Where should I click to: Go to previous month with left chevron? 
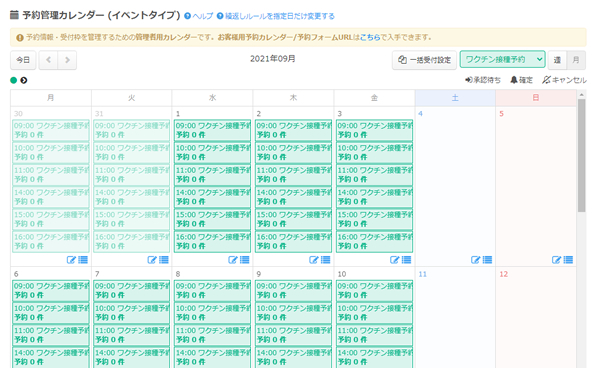click(x=49, y=60)
